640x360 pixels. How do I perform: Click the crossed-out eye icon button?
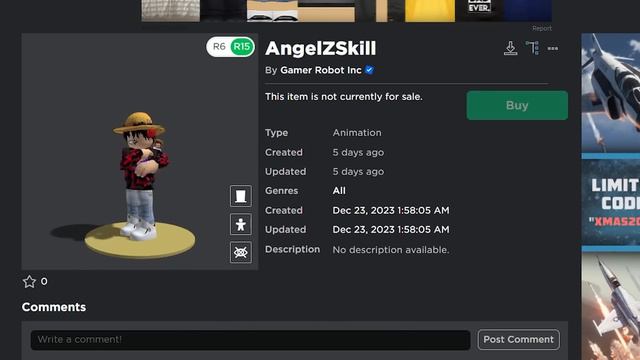click(x=241, y=252)
